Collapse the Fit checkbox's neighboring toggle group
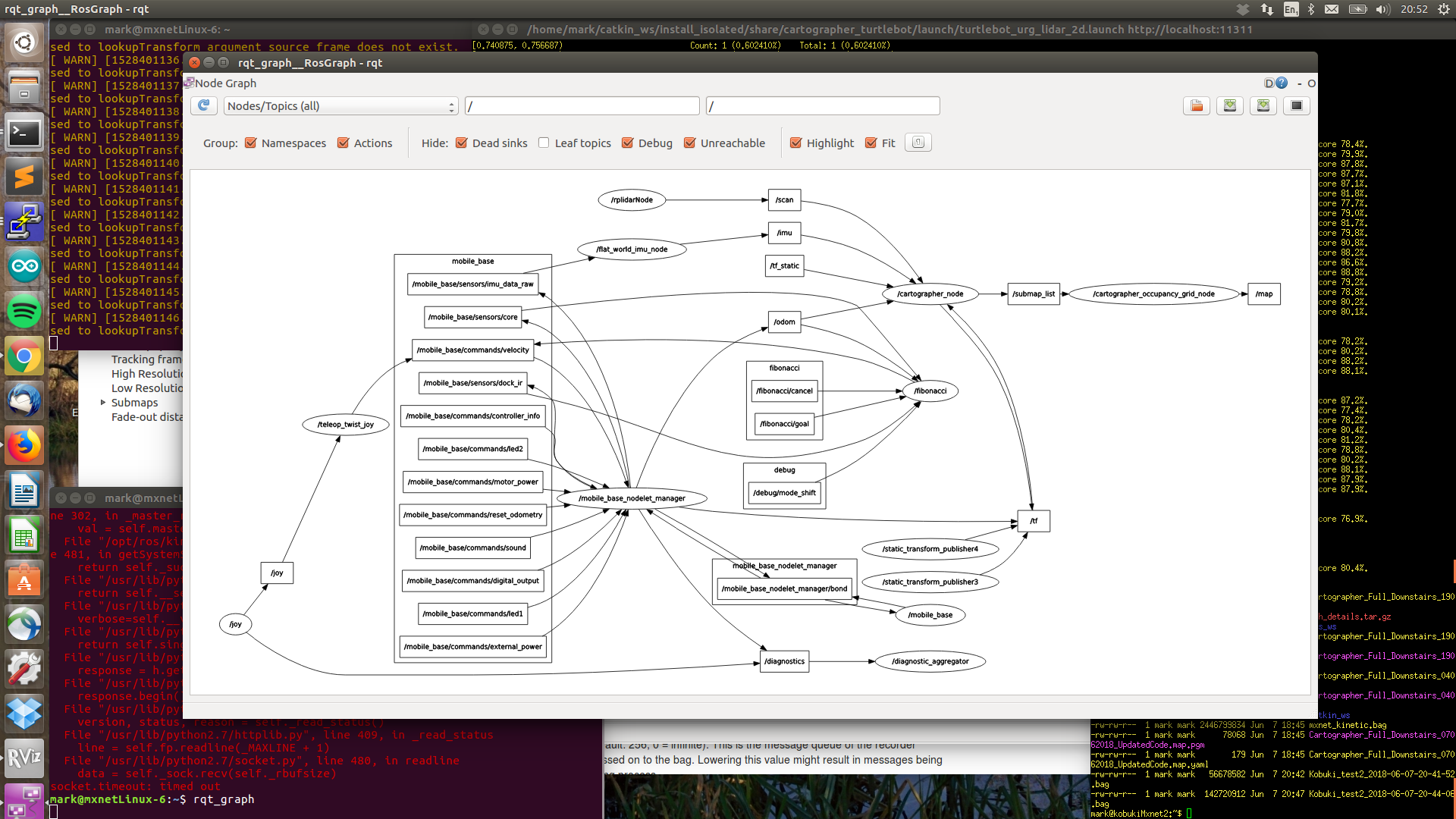 (x=918, y=142)
